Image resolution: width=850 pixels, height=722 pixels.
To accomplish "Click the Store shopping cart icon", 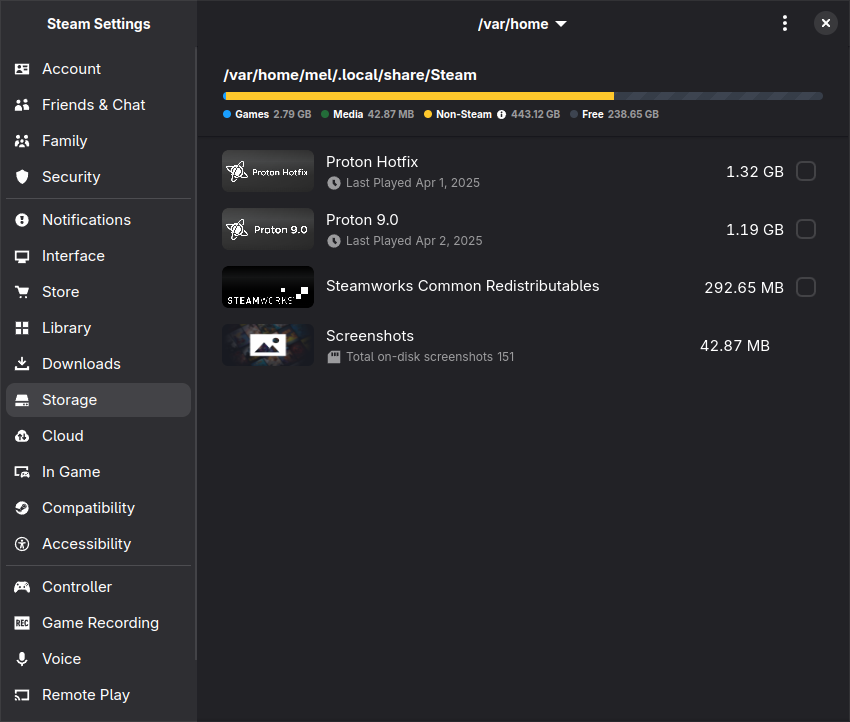I will 22,292.
